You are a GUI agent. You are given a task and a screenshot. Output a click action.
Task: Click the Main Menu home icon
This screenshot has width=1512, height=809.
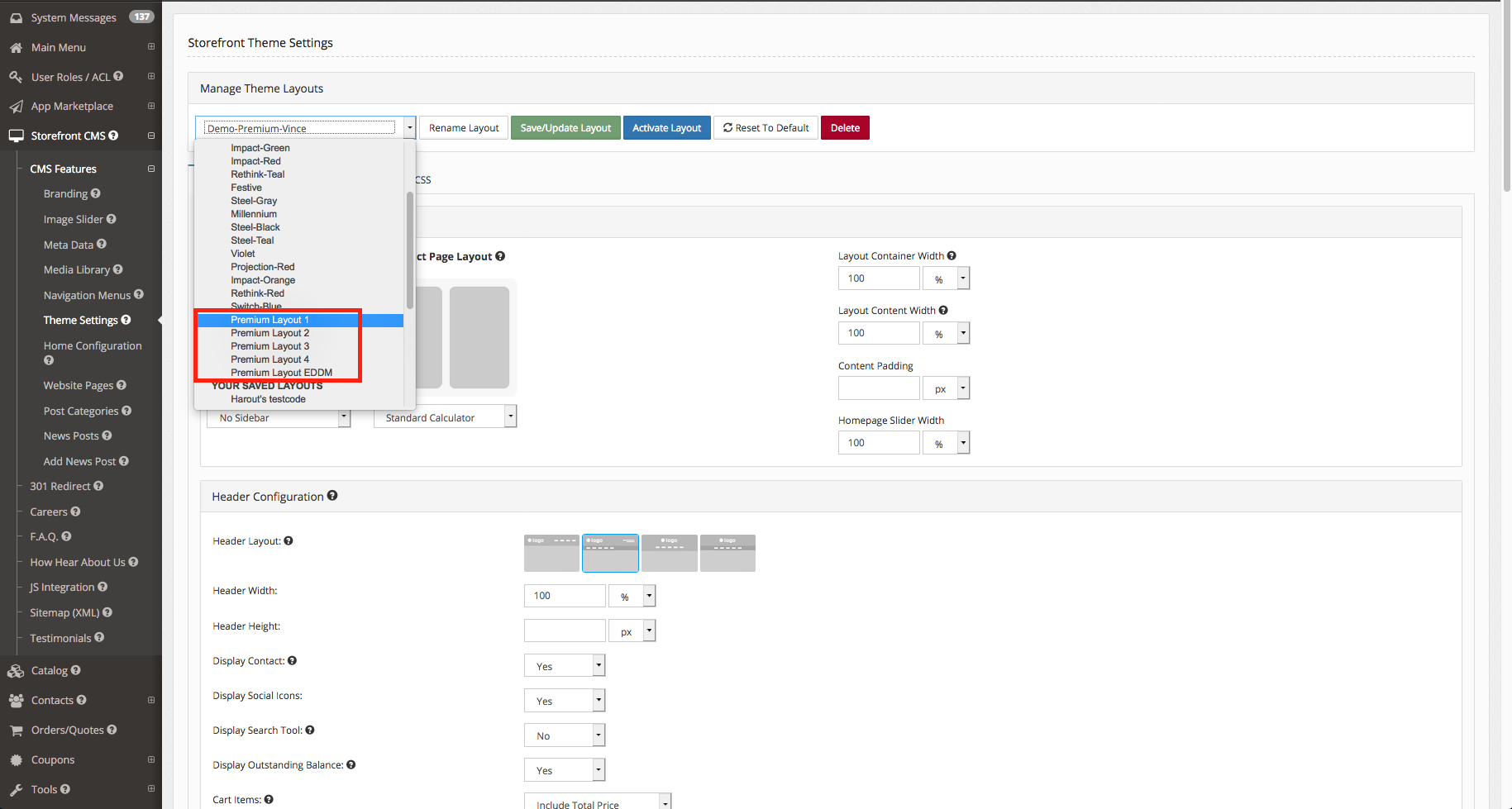(x=16, y=48)
